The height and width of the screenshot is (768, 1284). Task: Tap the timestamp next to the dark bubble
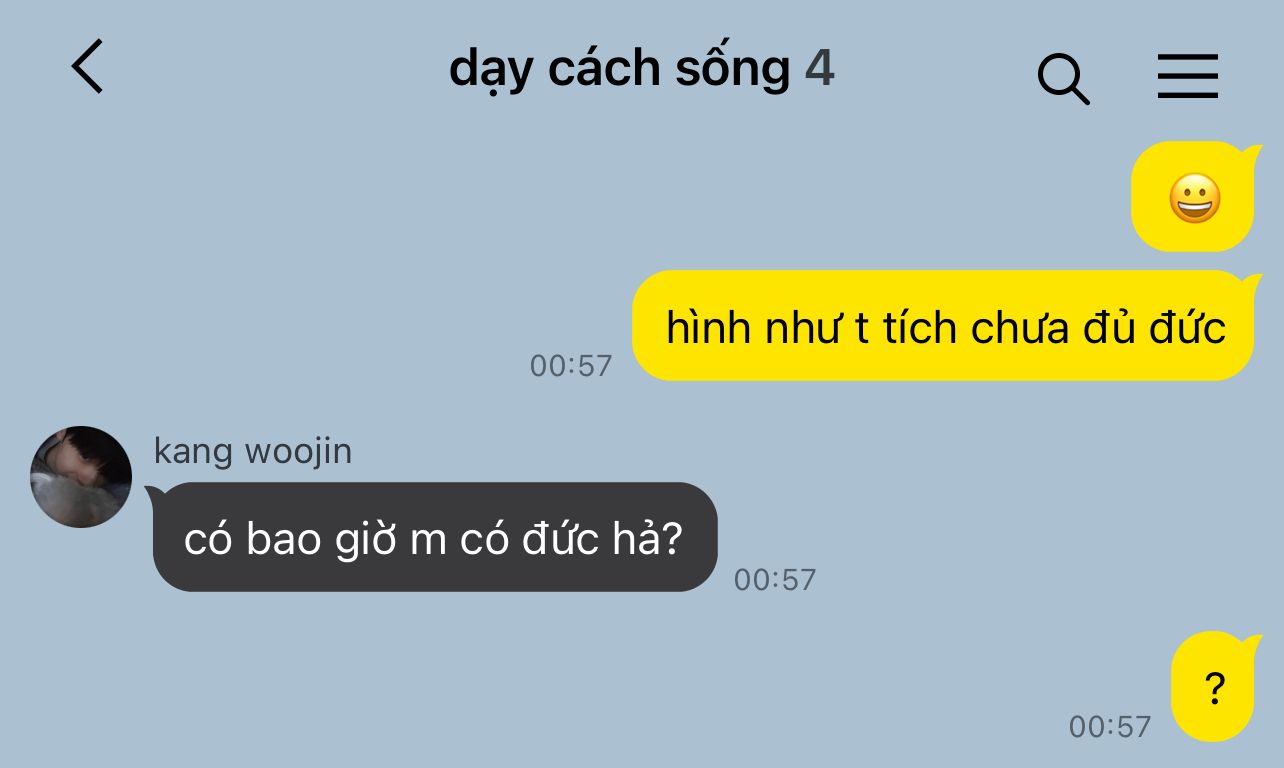coord(775,579)
